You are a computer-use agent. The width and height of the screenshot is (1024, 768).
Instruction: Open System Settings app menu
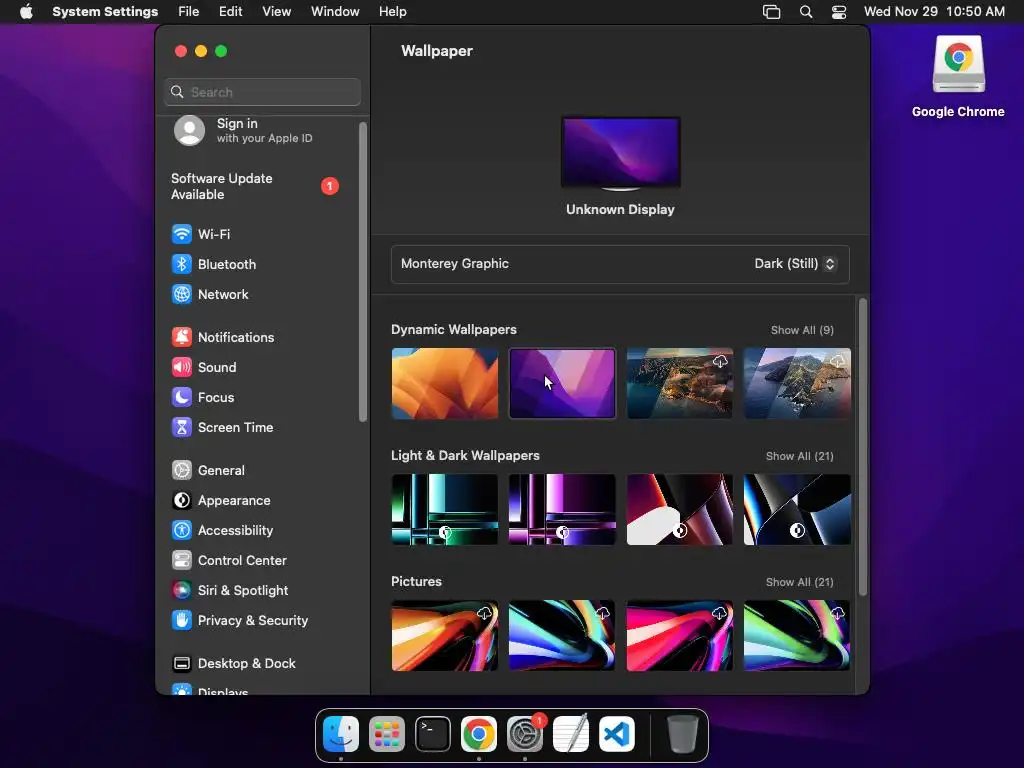(x=105, y=12)
